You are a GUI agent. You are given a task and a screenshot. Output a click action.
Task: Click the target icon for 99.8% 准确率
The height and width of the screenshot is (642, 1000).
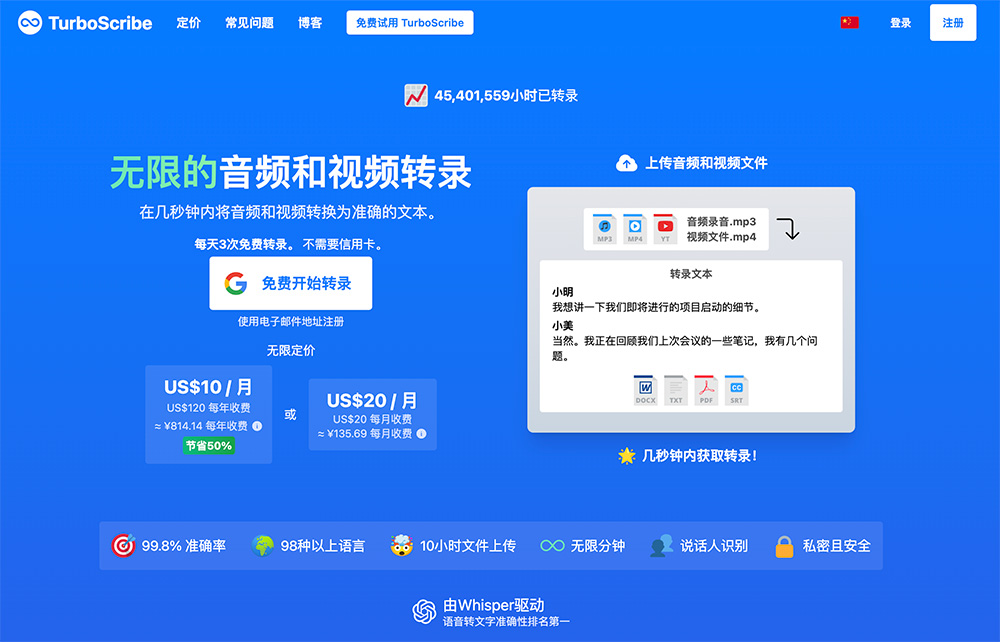click(x=123, y=546)
